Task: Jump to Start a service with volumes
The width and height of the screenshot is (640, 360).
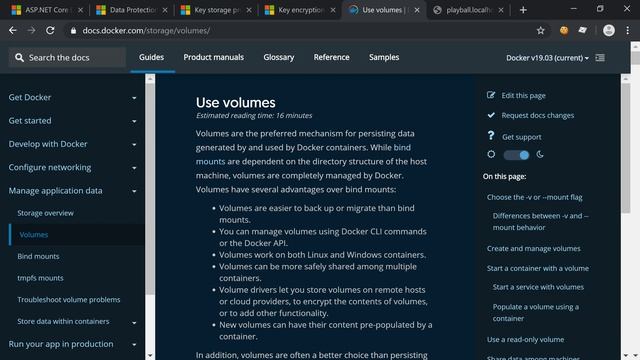Action: [x=538, y=287]
